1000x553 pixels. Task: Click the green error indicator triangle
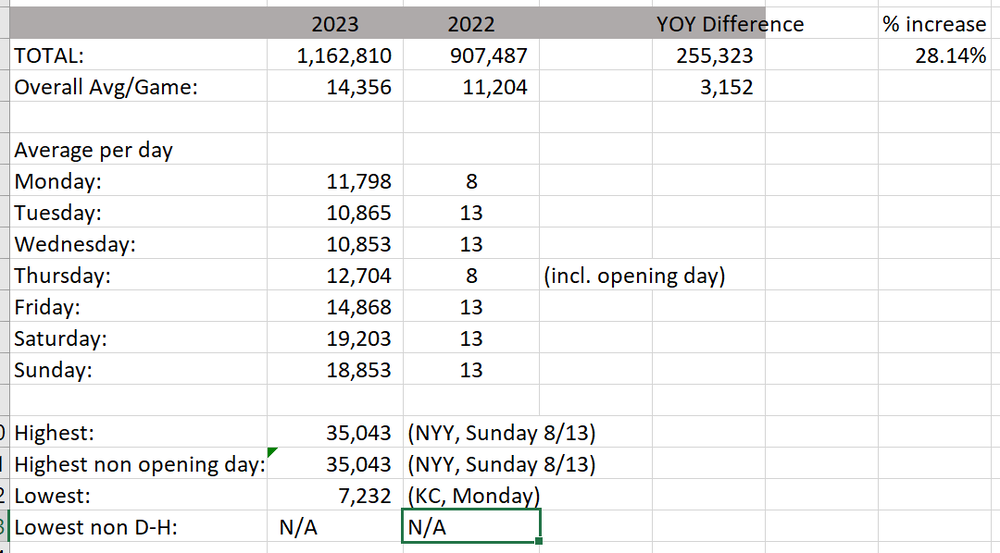[272, 452]
